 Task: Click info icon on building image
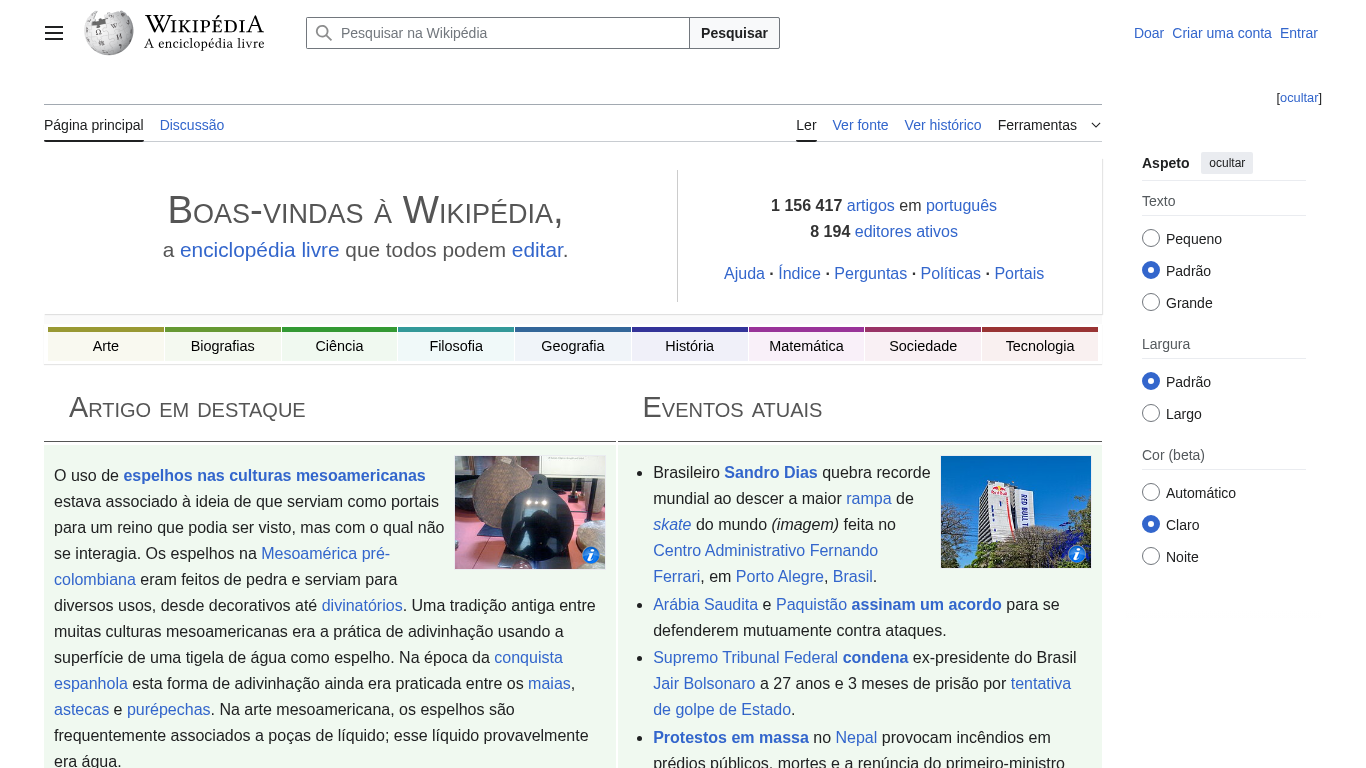1077,554
